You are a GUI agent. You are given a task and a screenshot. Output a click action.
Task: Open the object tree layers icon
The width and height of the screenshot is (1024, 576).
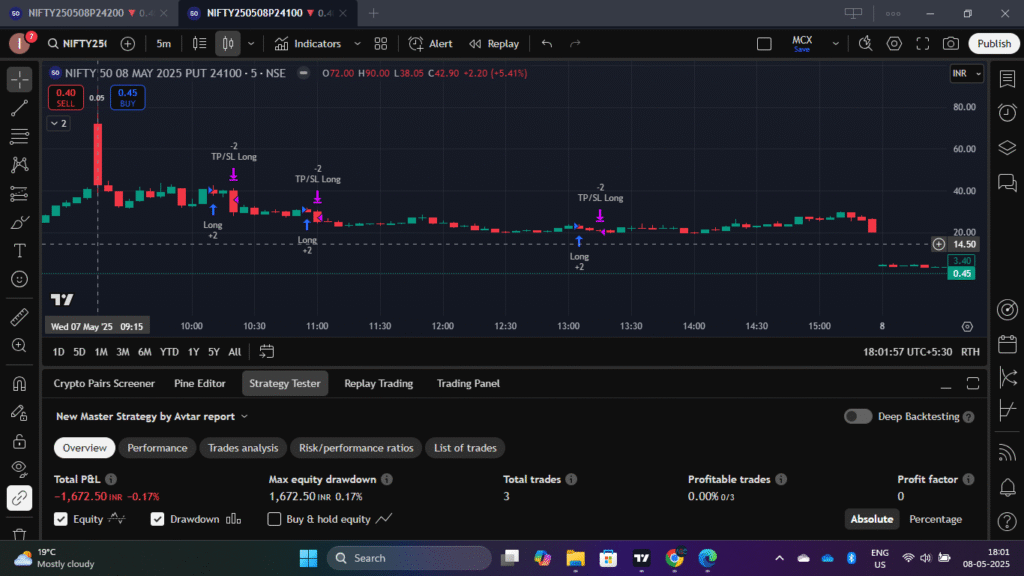[x=1007, y=148]
